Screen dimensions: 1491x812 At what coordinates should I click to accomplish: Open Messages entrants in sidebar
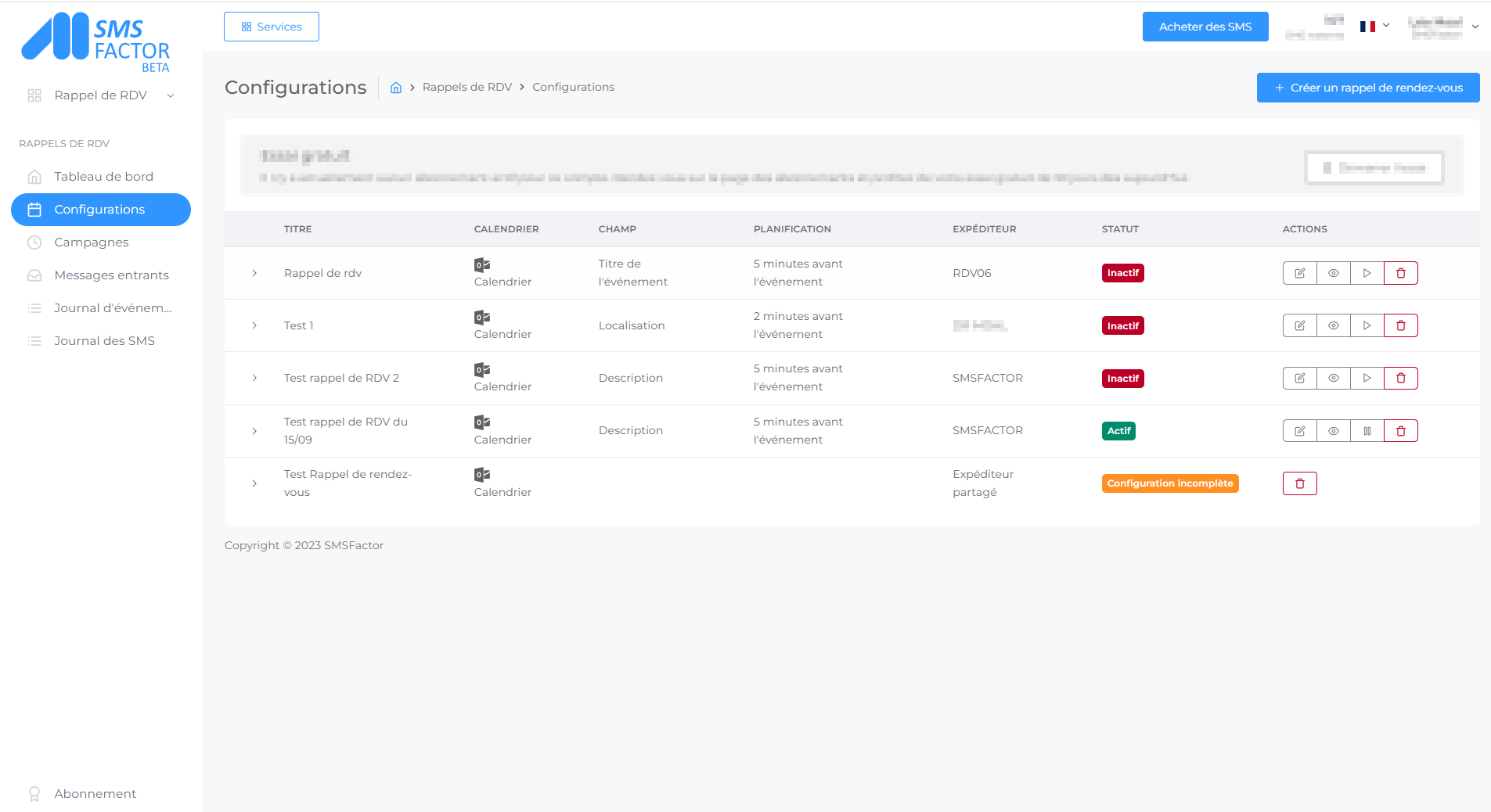click(x=111, y=275)
